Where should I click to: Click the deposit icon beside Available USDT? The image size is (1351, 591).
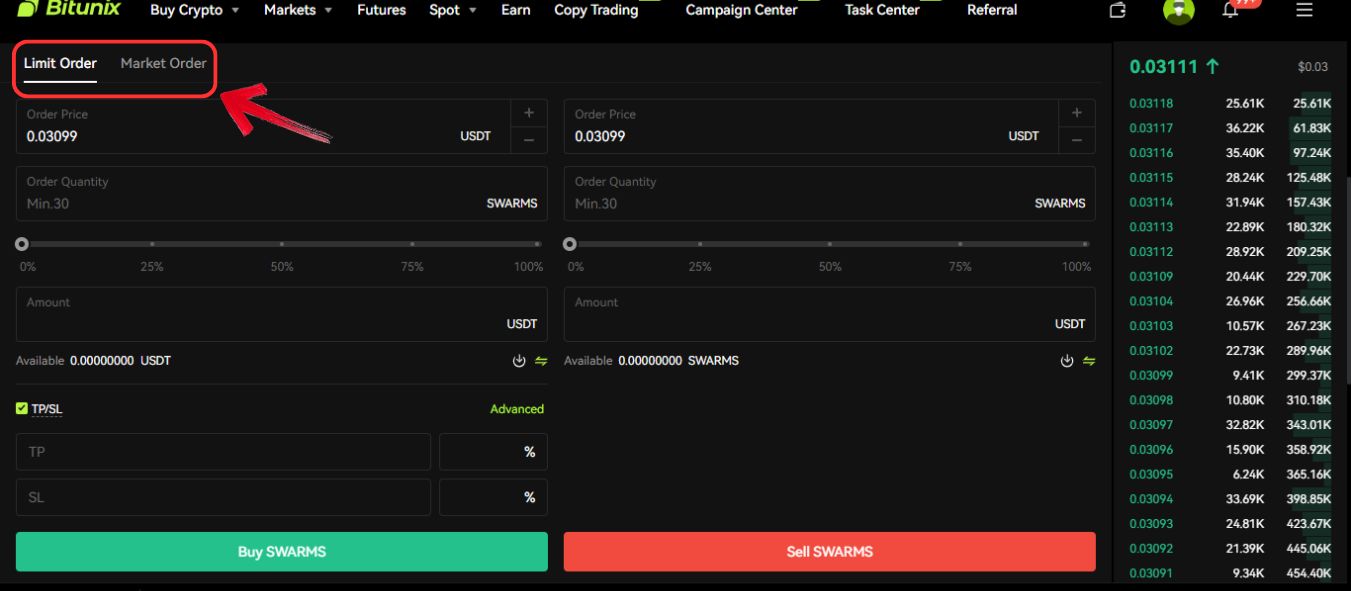click(519, 361)
